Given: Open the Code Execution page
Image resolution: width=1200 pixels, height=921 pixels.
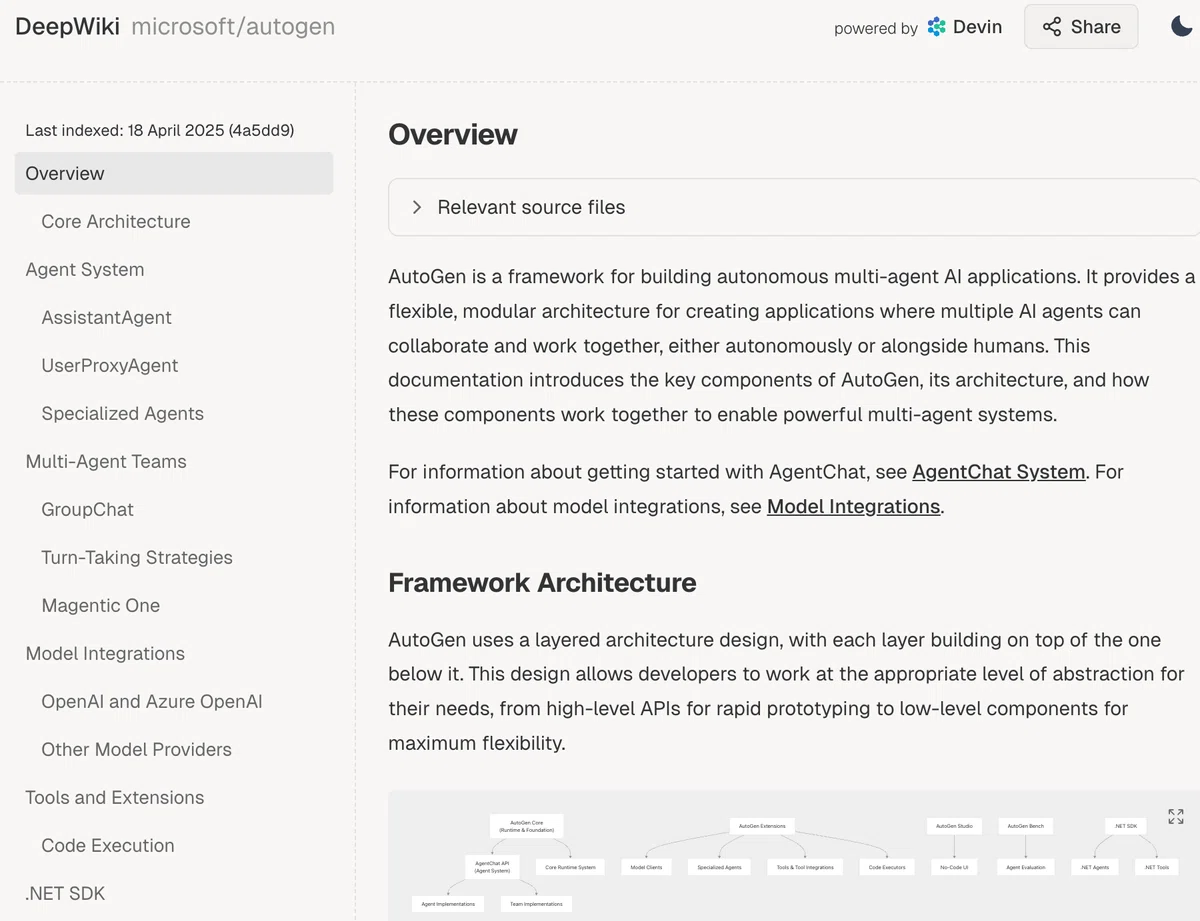Looking at the screenshot, I should pos(108,845).
